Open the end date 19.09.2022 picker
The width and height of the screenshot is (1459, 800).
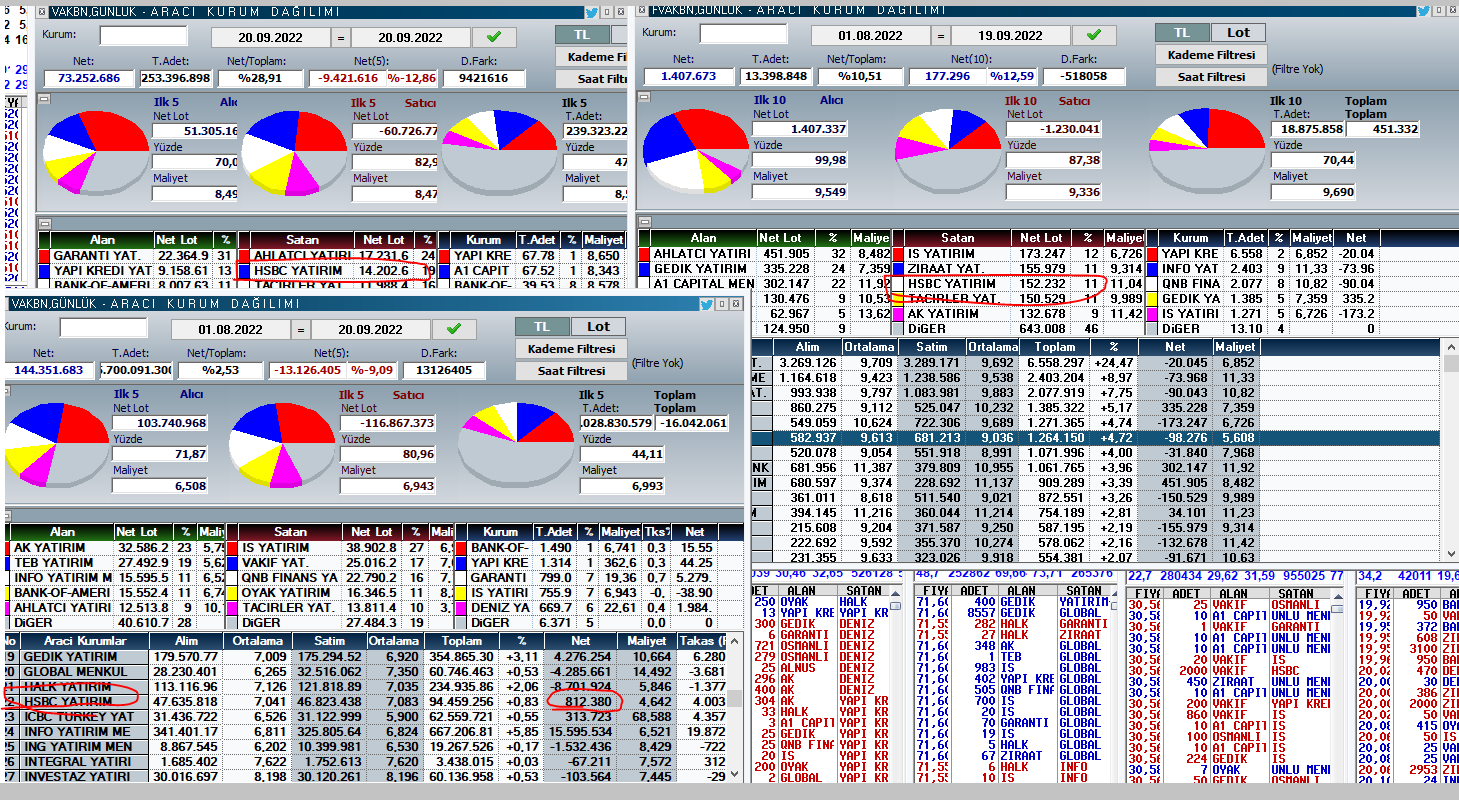tap(1011, 35)
